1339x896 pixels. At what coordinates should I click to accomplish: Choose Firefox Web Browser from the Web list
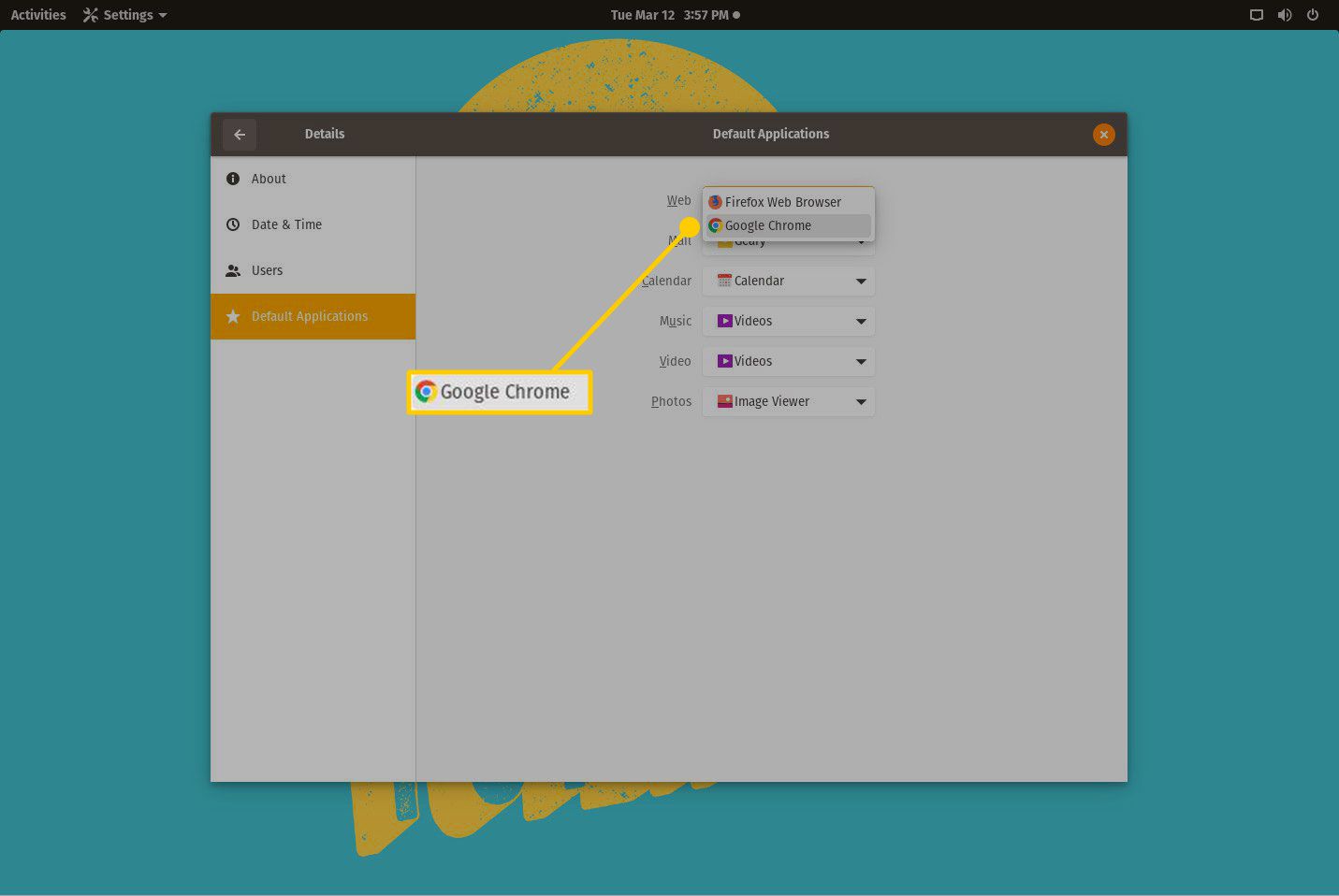click(x=788, y=202)
